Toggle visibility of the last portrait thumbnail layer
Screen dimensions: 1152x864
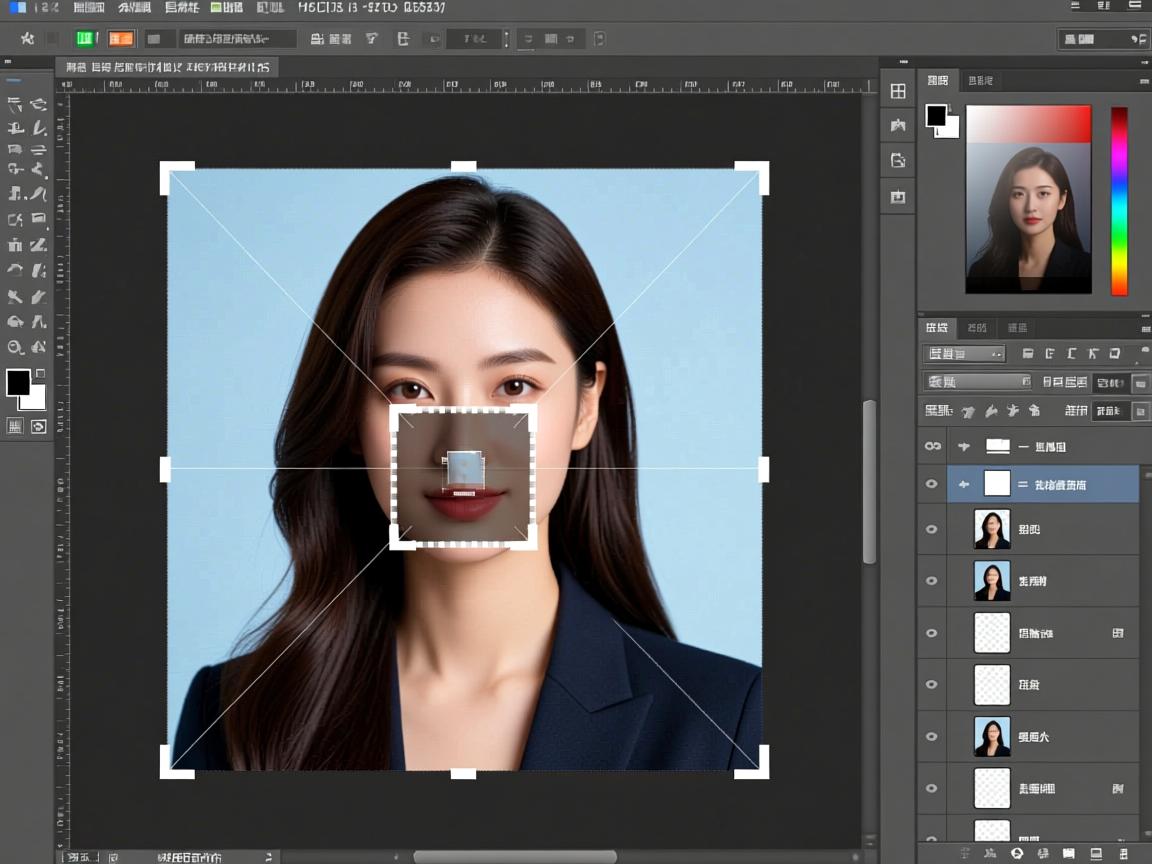tap(932, 736)
